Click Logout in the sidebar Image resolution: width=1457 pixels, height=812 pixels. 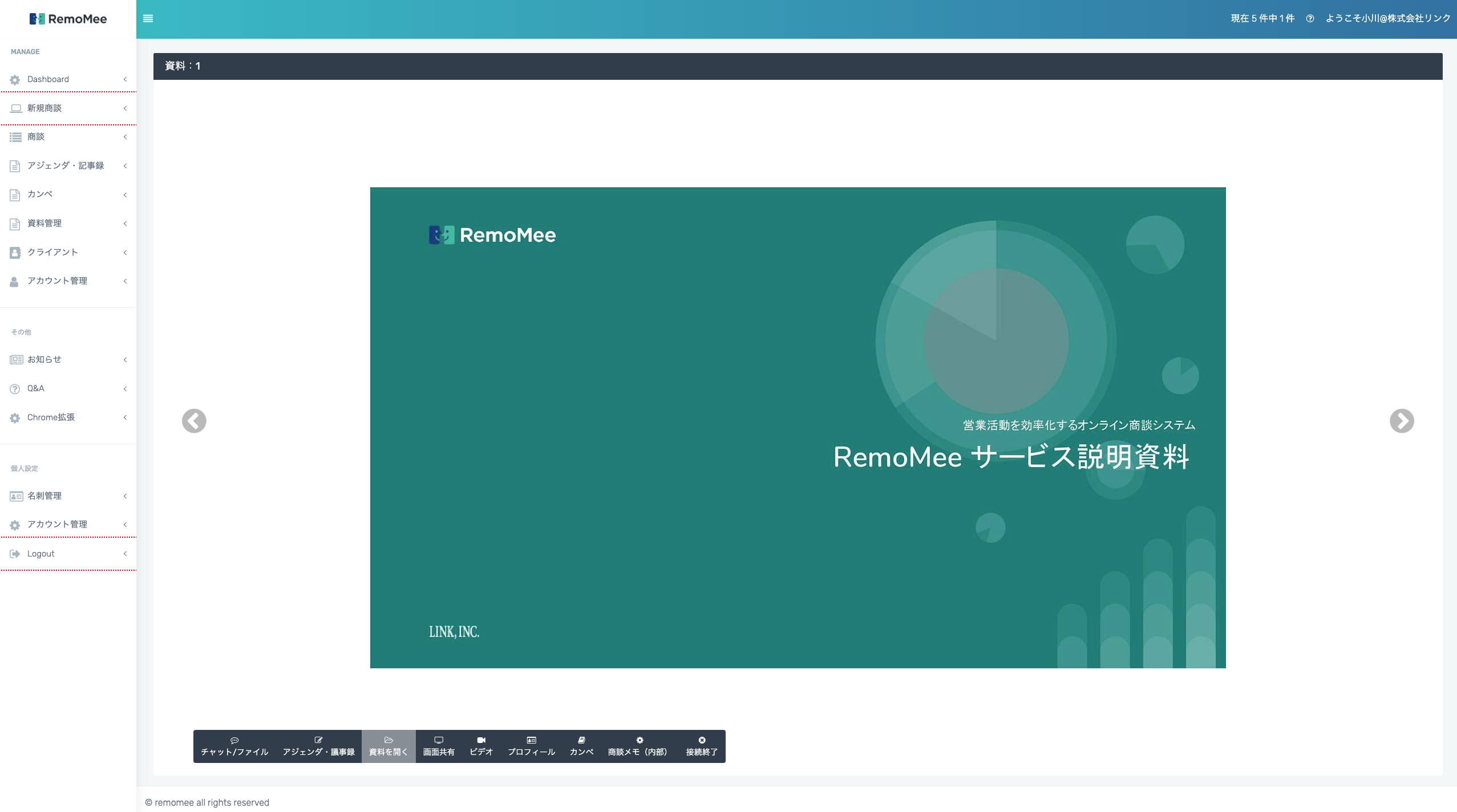click(x=41, y=554)
